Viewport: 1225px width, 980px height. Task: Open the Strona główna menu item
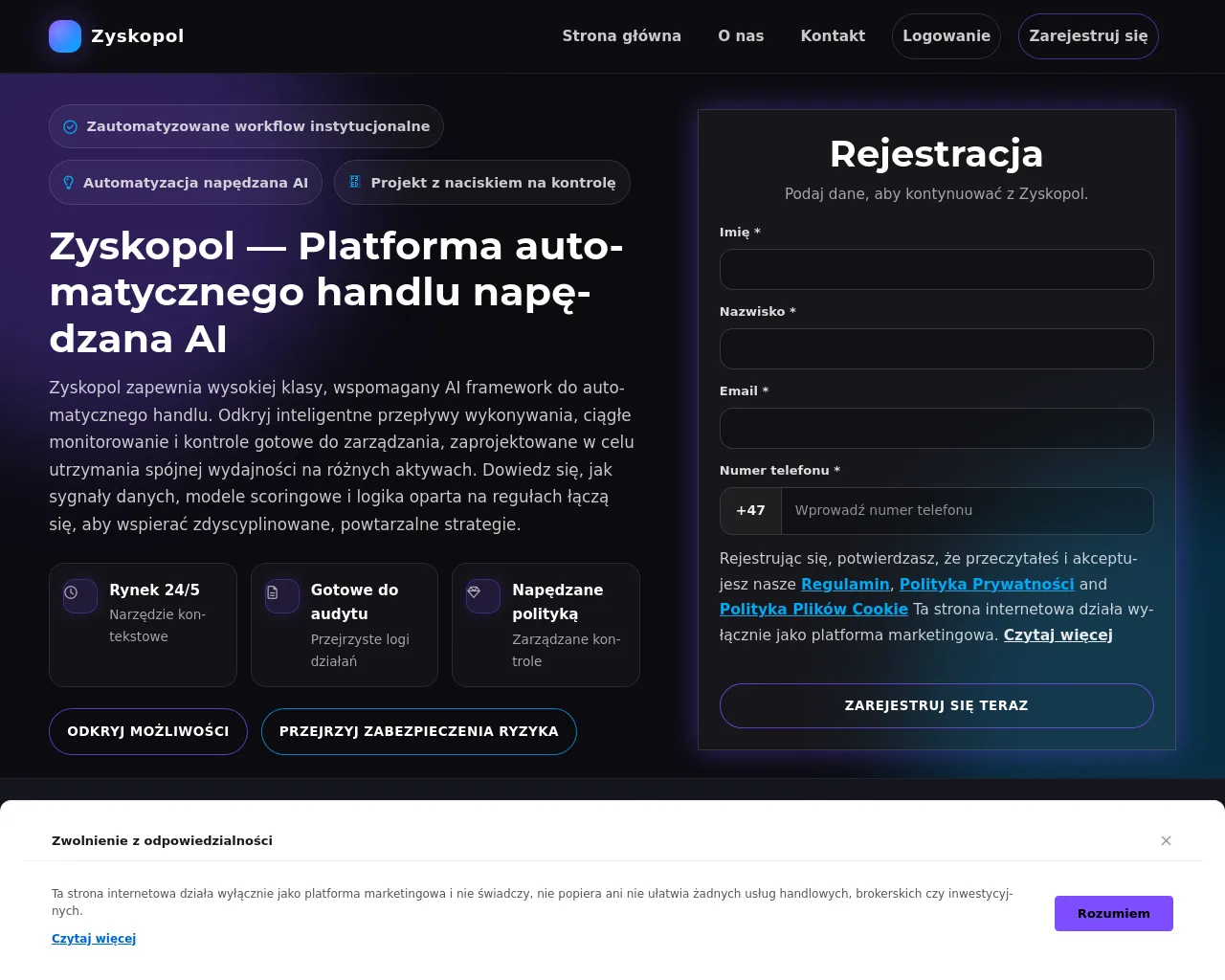(622, 36)
